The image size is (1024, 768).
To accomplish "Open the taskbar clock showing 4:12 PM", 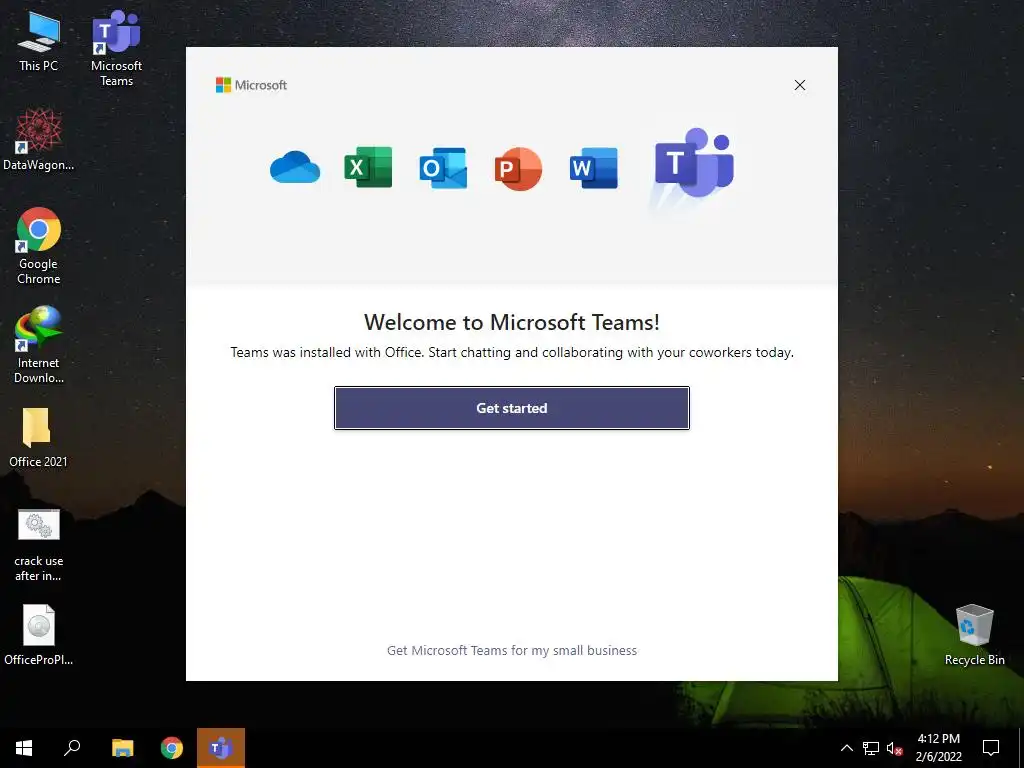I will click(938, 748).
